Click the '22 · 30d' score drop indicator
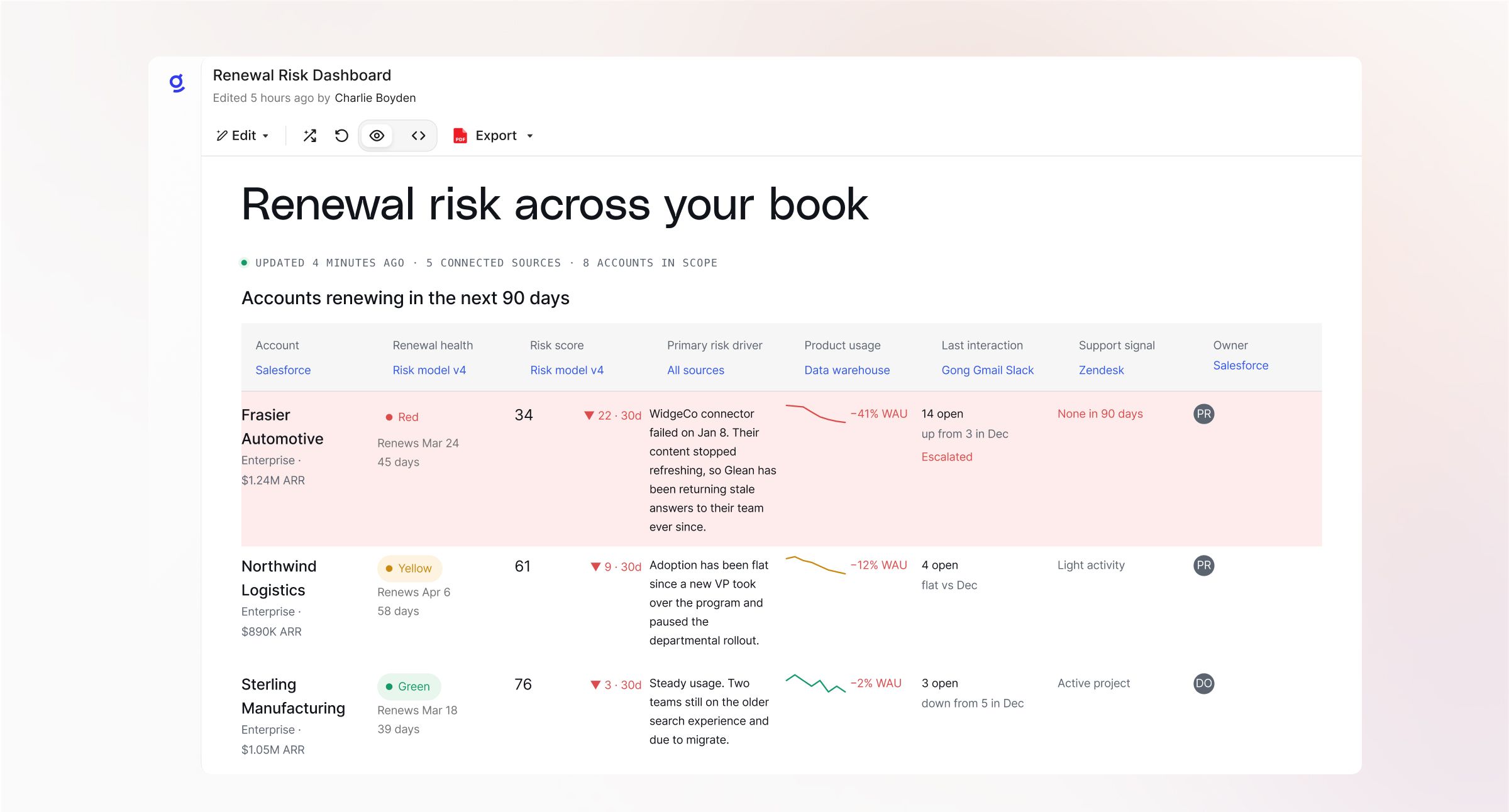Screen dimensions: 1509x812 coord(612,415)
